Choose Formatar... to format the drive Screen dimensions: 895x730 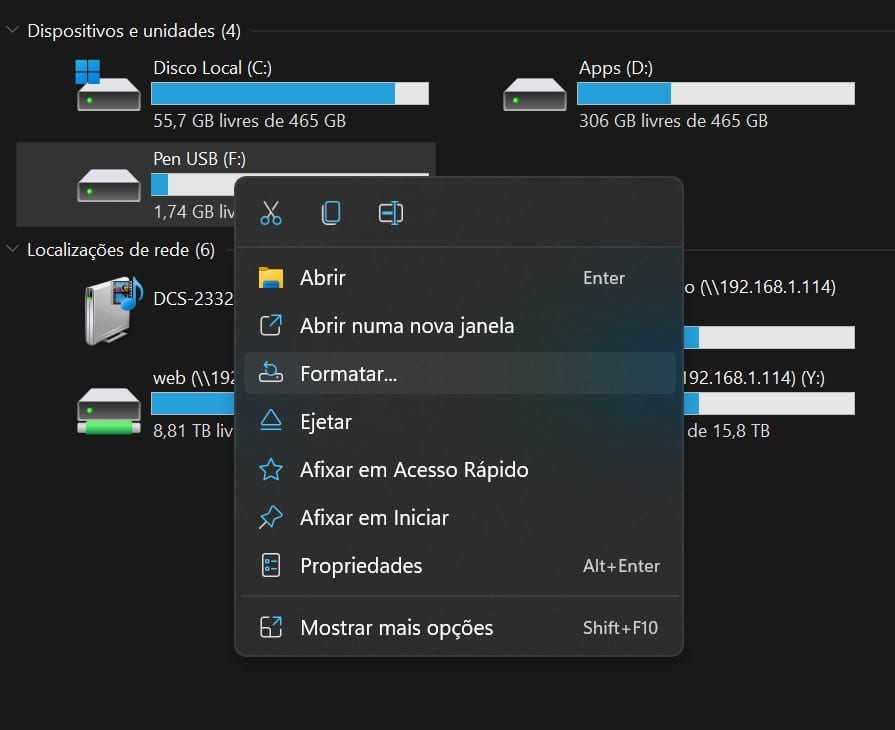click(x=348, y=374)
